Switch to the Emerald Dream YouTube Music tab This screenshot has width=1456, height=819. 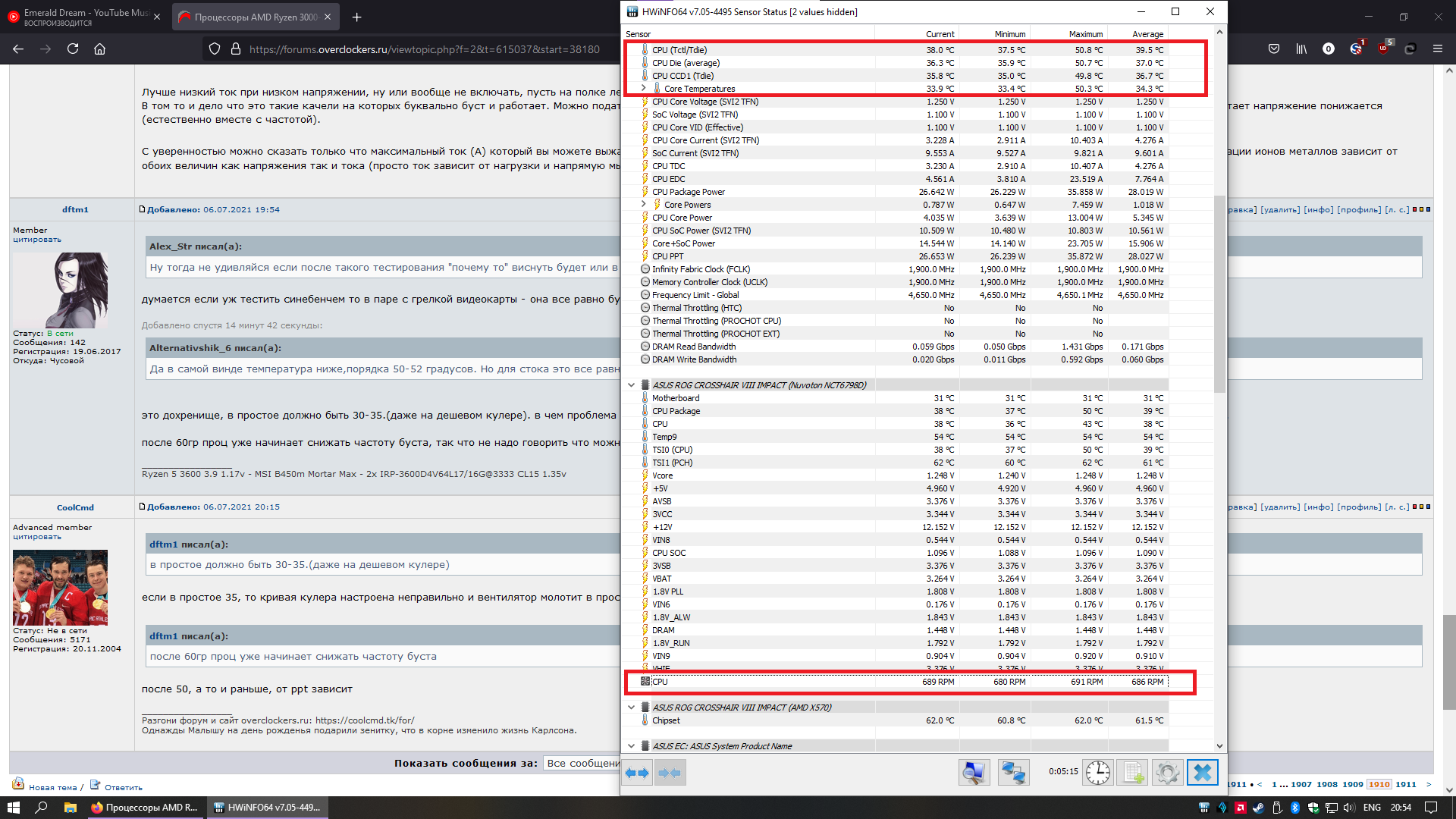(83, 17)
